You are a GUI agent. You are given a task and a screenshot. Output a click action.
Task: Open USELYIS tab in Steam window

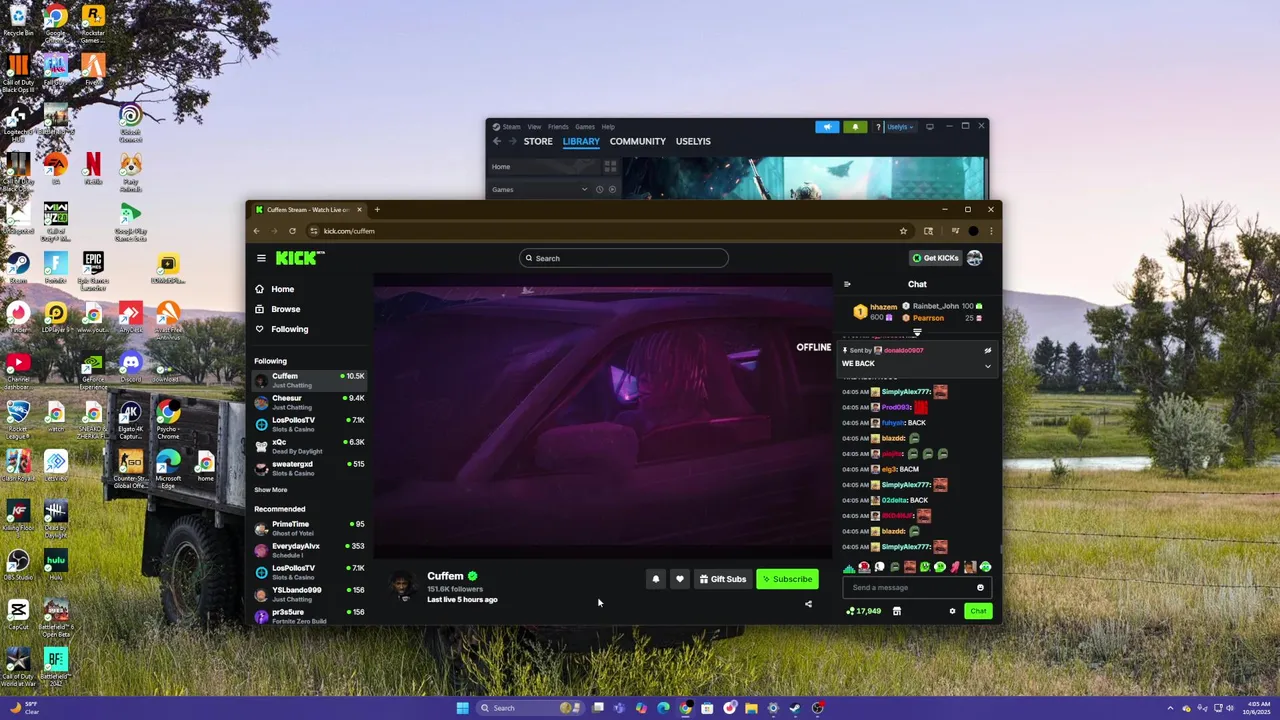tap(693, 141)
